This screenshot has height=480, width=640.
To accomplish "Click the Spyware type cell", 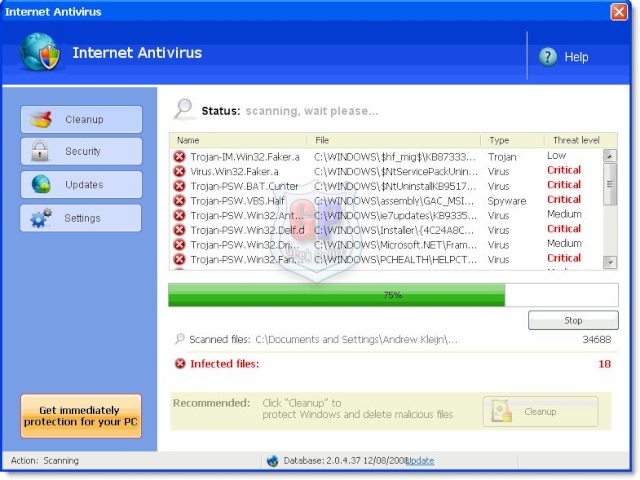I will click(x=507, y=201).
